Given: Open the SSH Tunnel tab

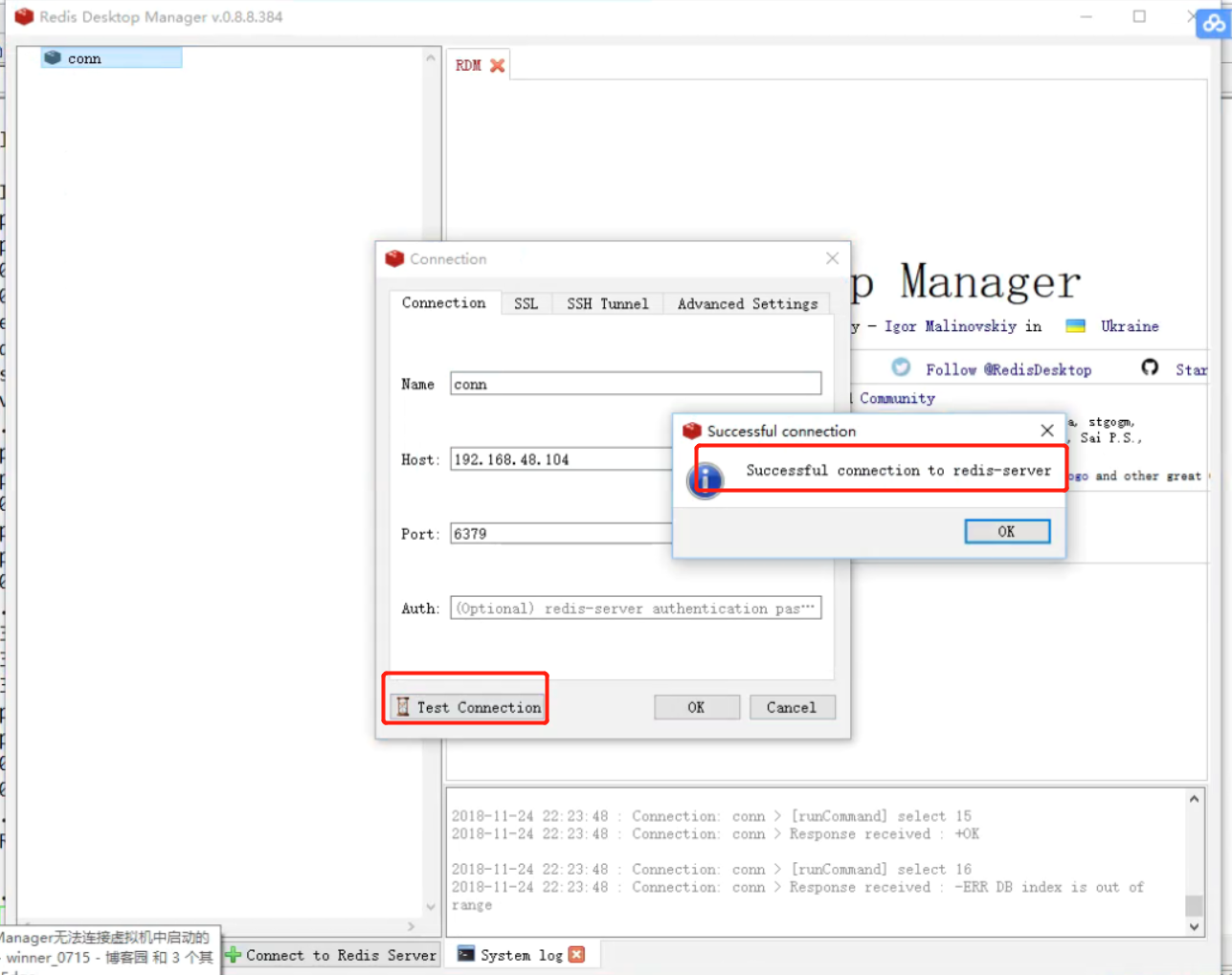Looking at the screenshot, I should [x=607, y=303].
